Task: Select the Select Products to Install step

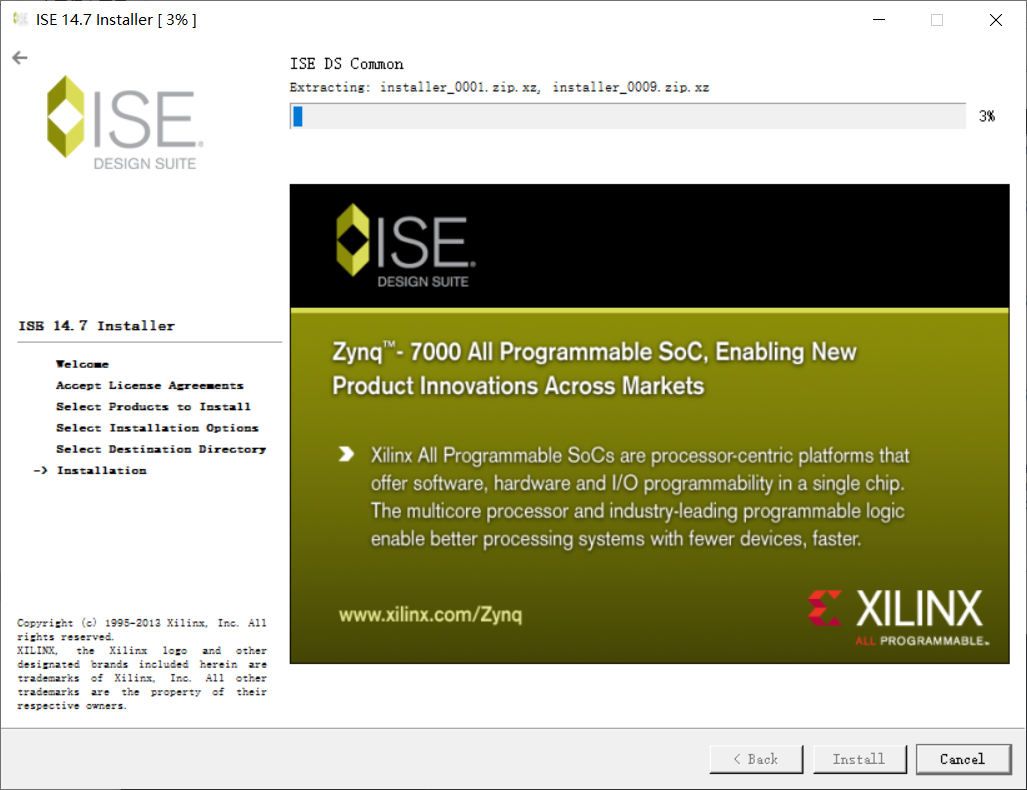Action: click(153, 407)
